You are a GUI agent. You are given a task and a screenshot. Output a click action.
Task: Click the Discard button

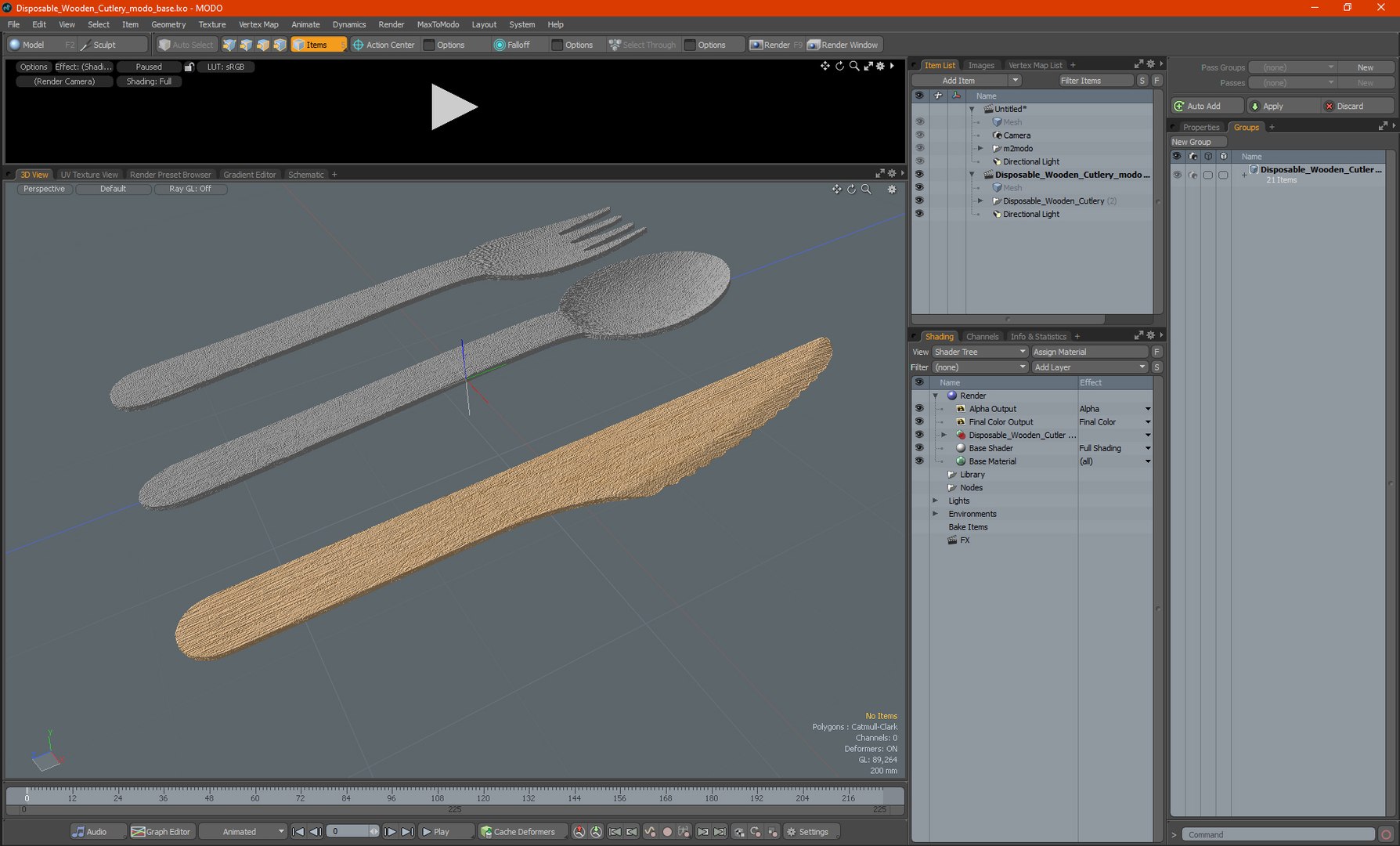[x=1359, y=106]
